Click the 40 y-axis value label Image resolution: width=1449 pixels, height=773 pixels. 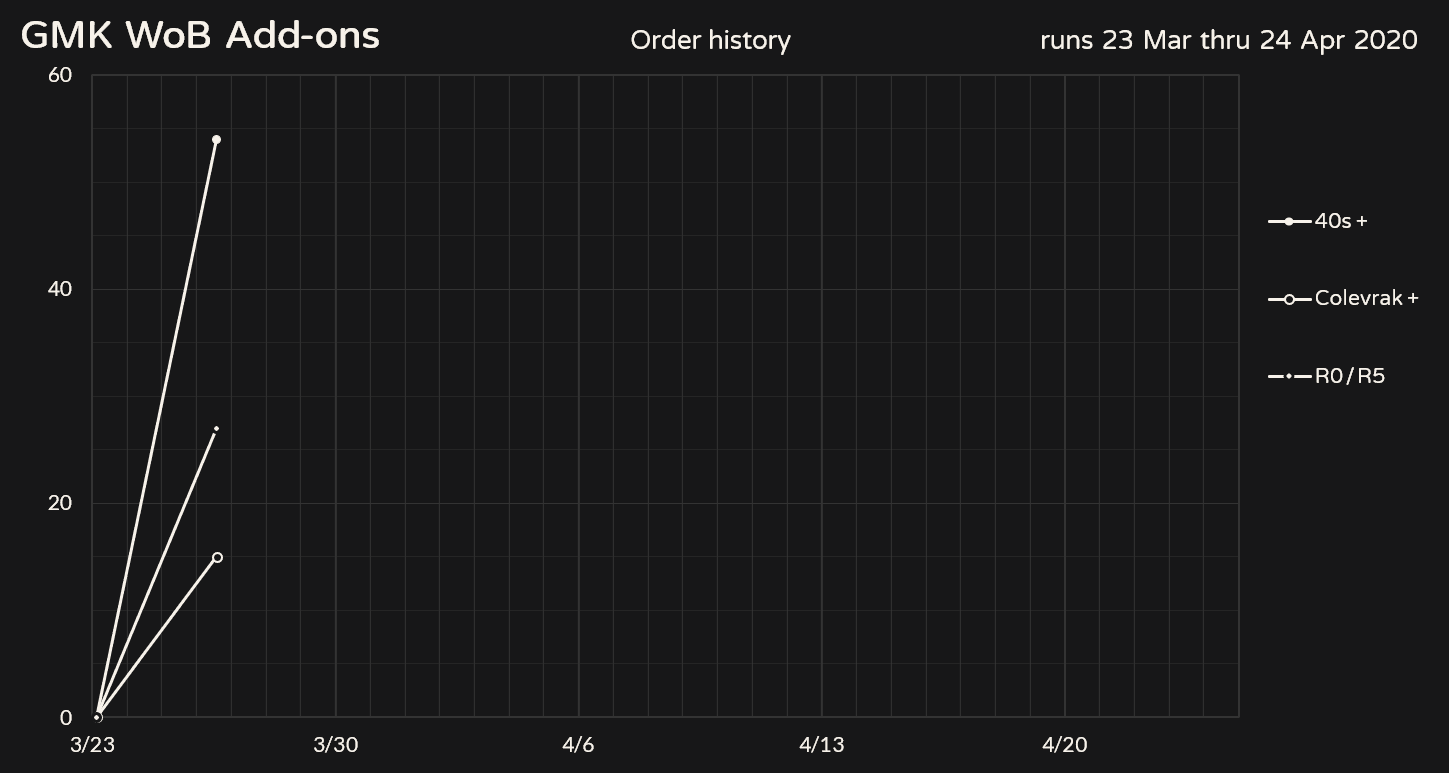coord(60,289)
